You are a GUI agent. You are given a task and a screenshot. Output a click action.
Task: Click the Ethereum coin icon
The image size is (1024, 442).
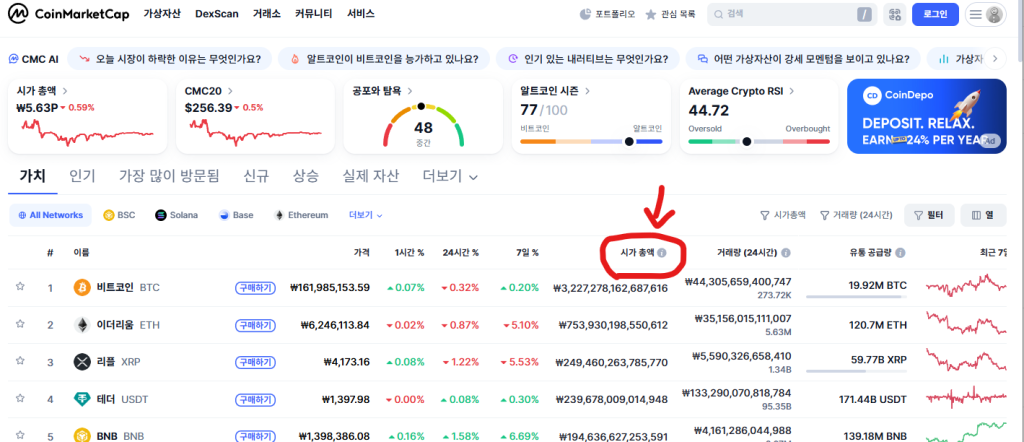(82, 325)
